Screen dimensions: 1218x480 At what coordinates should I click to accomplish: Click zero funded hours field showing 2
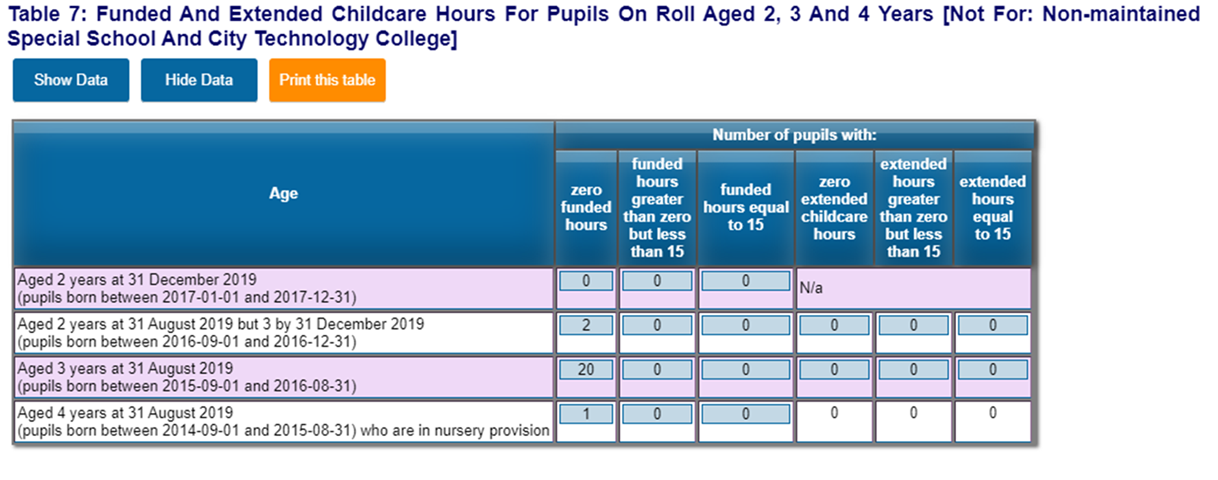point(586,326)
